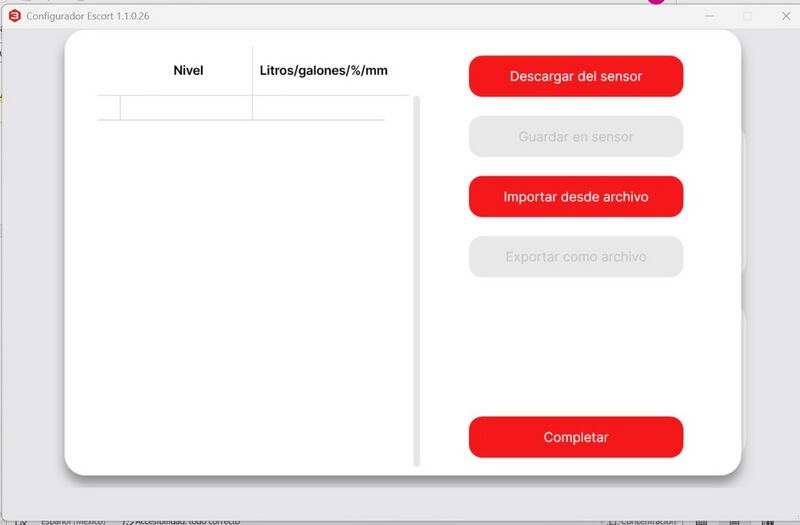The height and width of the screenshot is (525, 800).
Task: Click the empty Litros/galones table cell
Action: [318, 108]
